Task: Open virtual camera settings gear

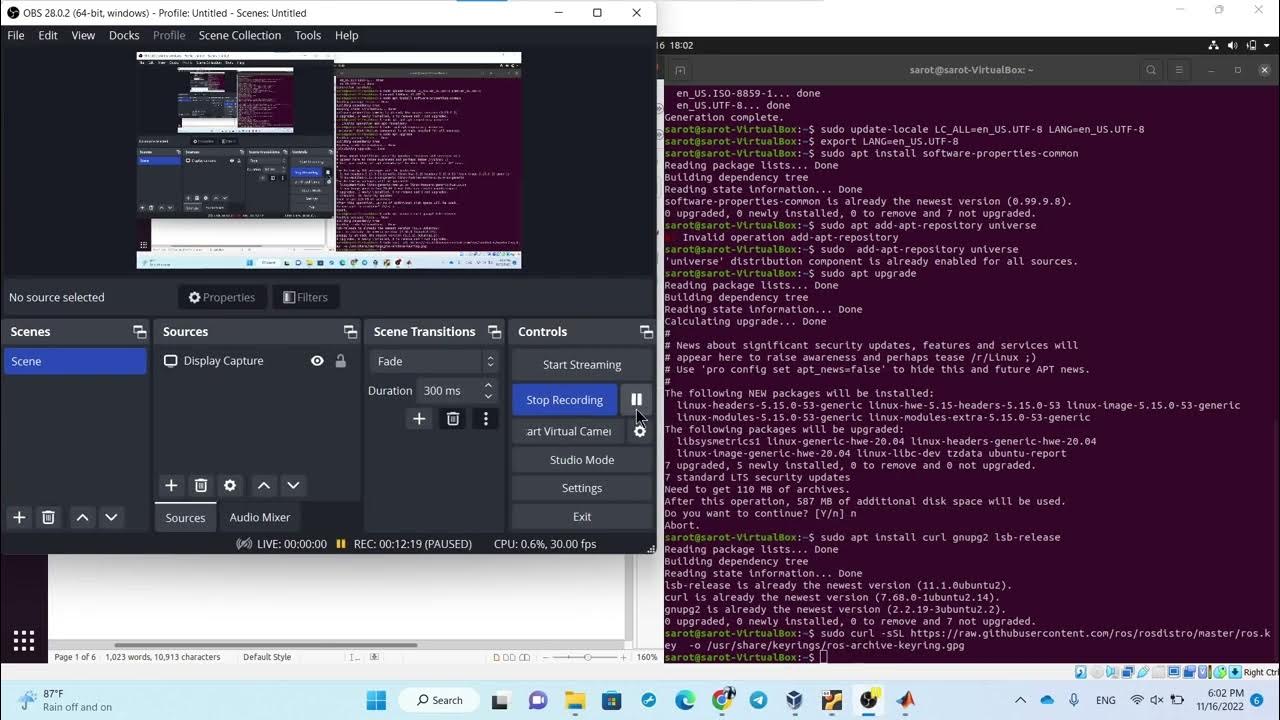Action: point(640,431)
